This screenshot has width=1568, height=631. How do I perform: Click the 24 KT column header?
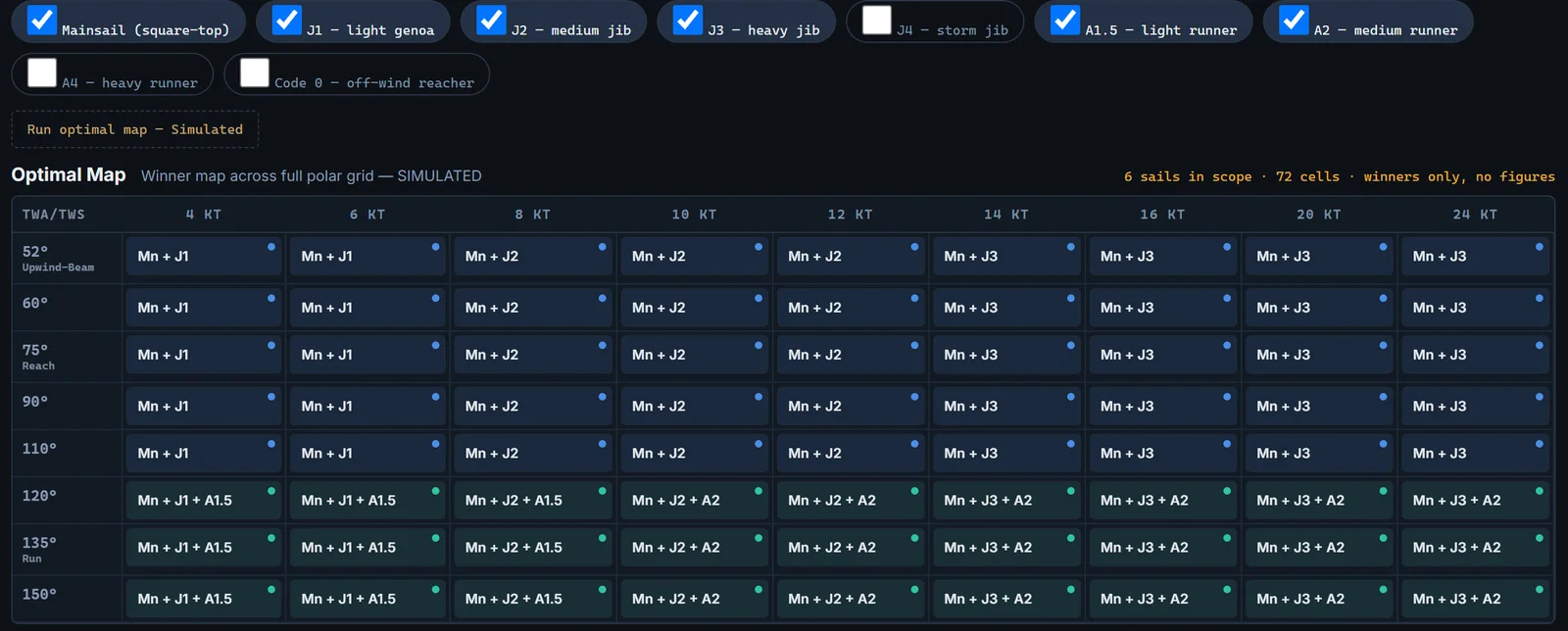click(1475, 215)
